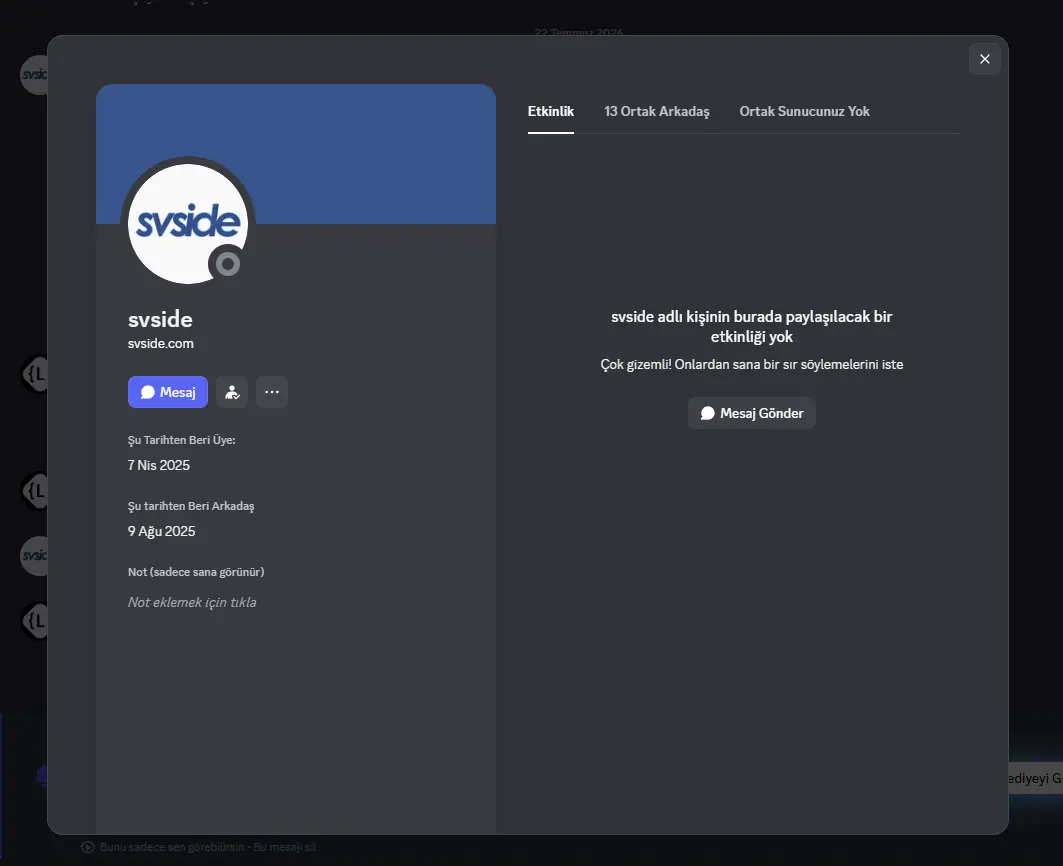Open the friend options person icon
Screen dimensions: 1063x866
pos(232,392)
